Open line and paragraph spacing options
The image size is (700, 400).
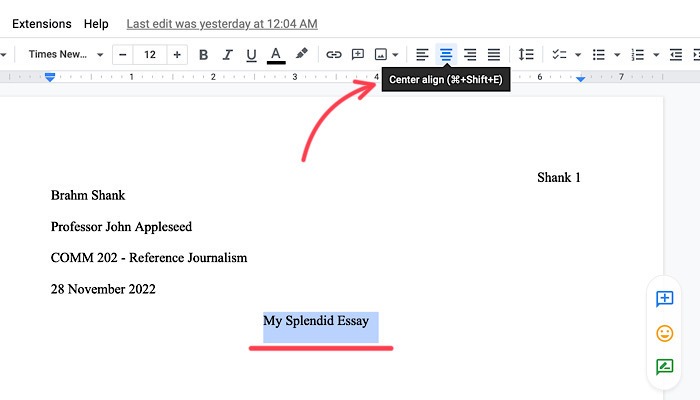tap(526, 54)
